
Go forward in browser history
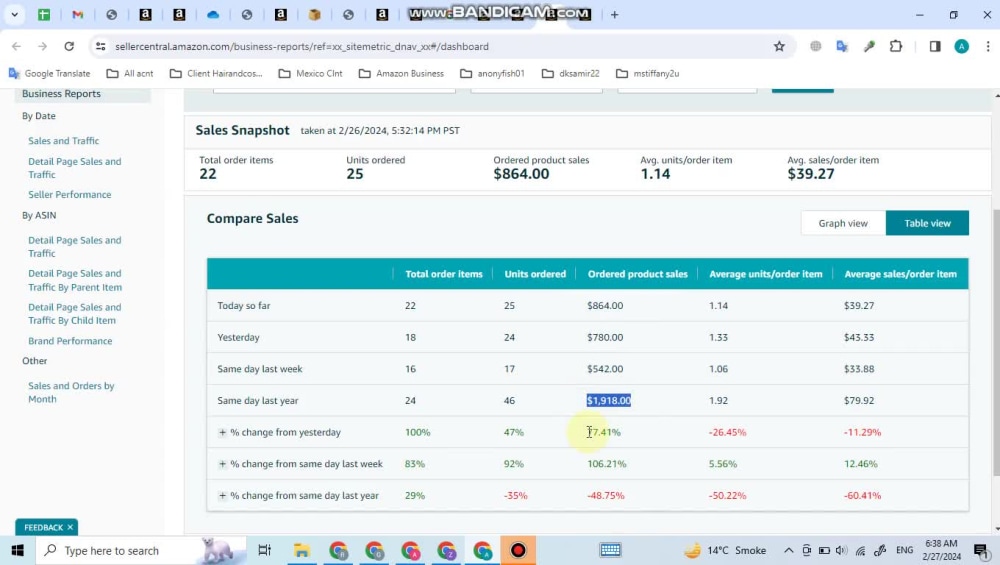coord(42,47)
